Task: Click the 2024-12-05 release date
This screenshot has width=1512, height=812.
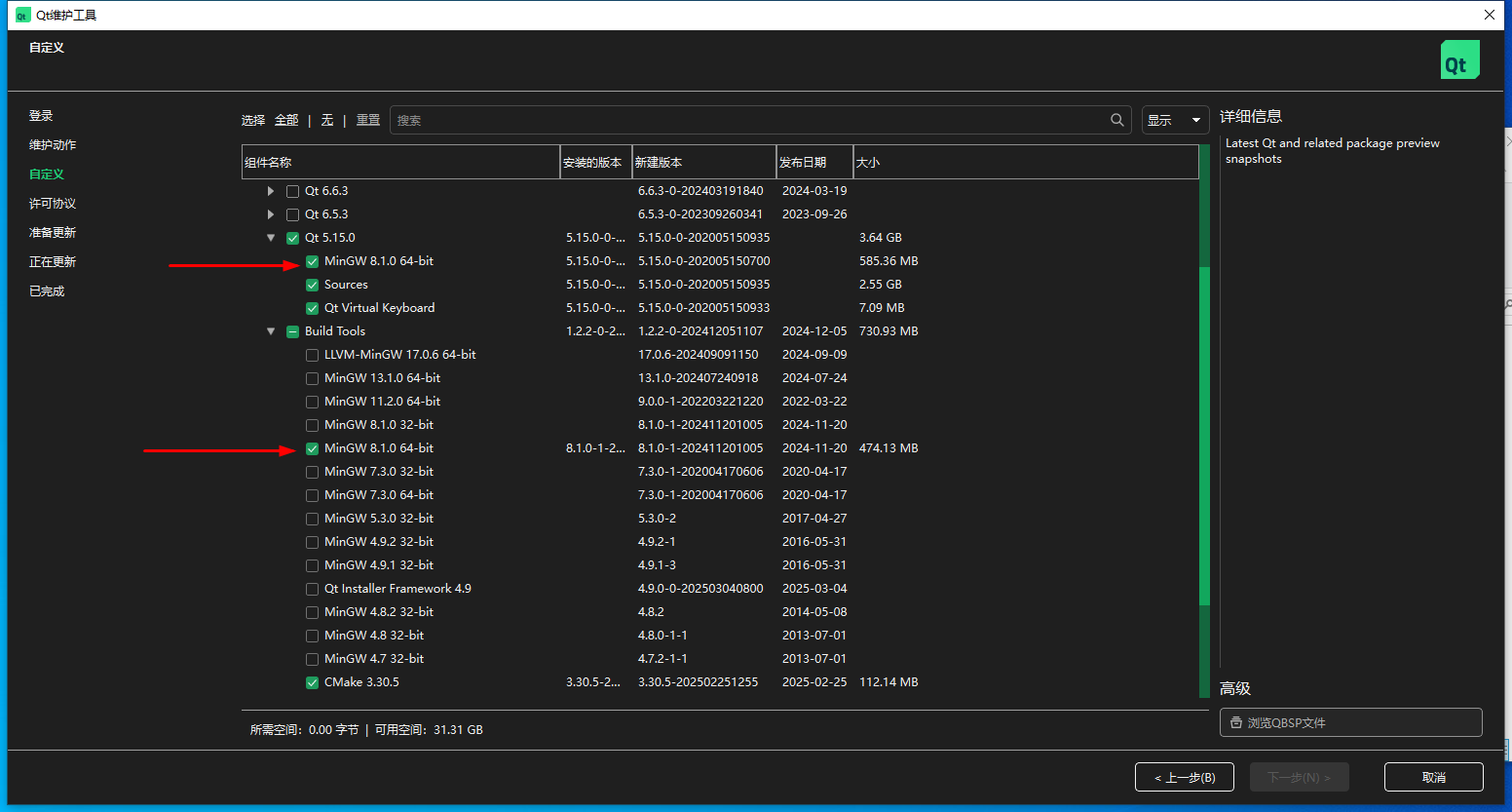Action: (814, 331)
